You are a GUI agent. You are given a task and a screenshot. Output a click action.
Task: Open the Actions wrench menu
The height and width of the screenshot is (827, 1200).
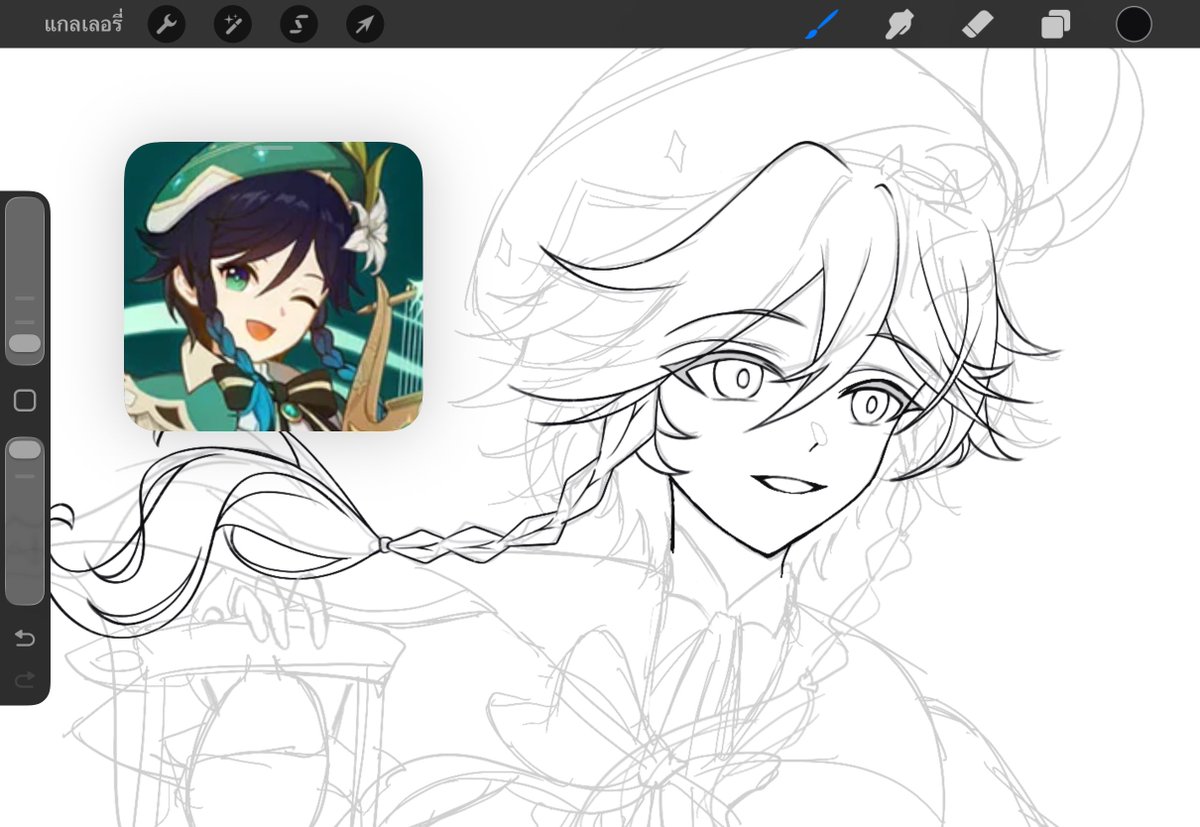point(167,24)
